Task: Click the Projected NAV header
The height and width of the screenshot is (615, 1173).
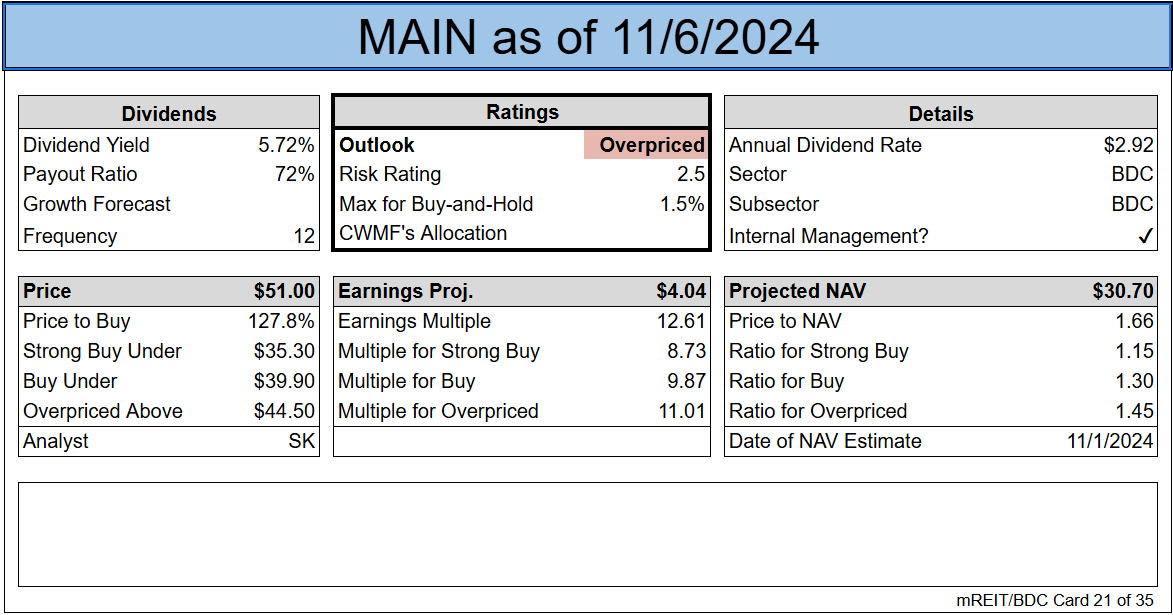Action: pyautogui.click(x=797, y=291)
